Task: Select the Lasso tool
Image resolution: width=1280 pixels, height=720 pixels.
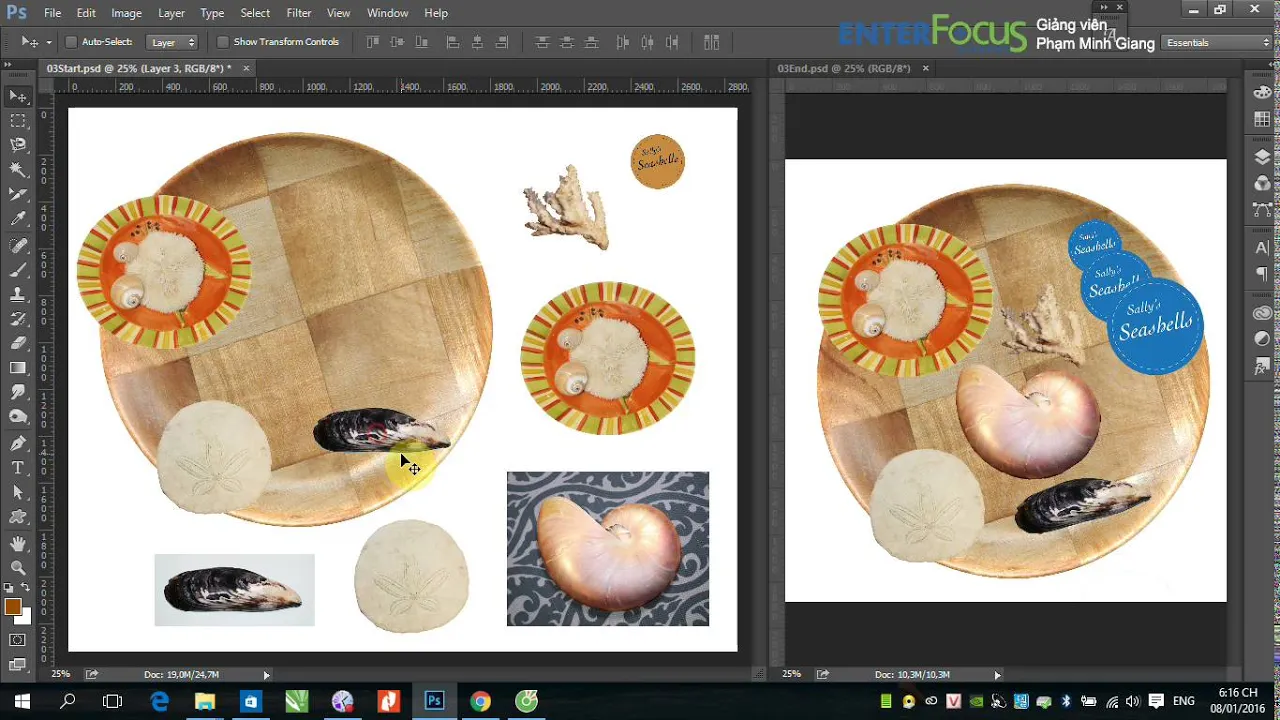Action: point(18,146)
